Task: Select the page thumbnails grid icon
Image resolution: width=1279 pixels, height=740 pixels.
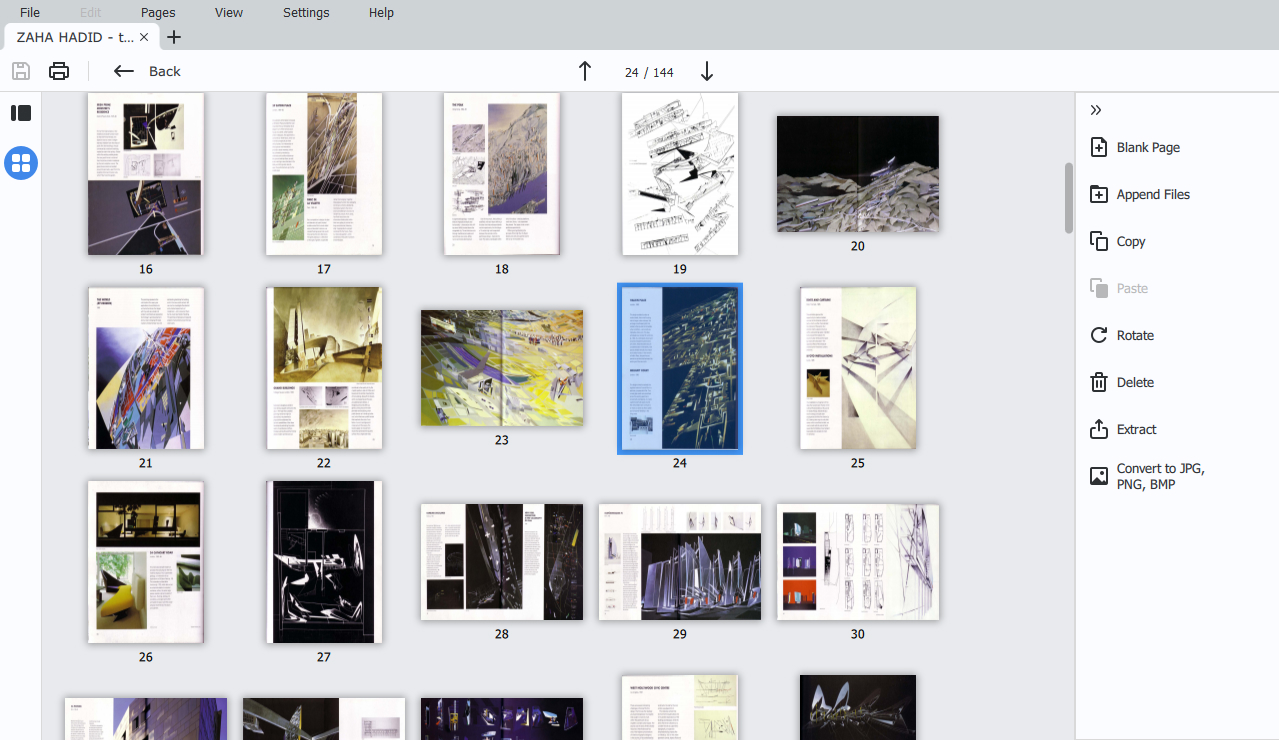Action: (x=21, y=162)
